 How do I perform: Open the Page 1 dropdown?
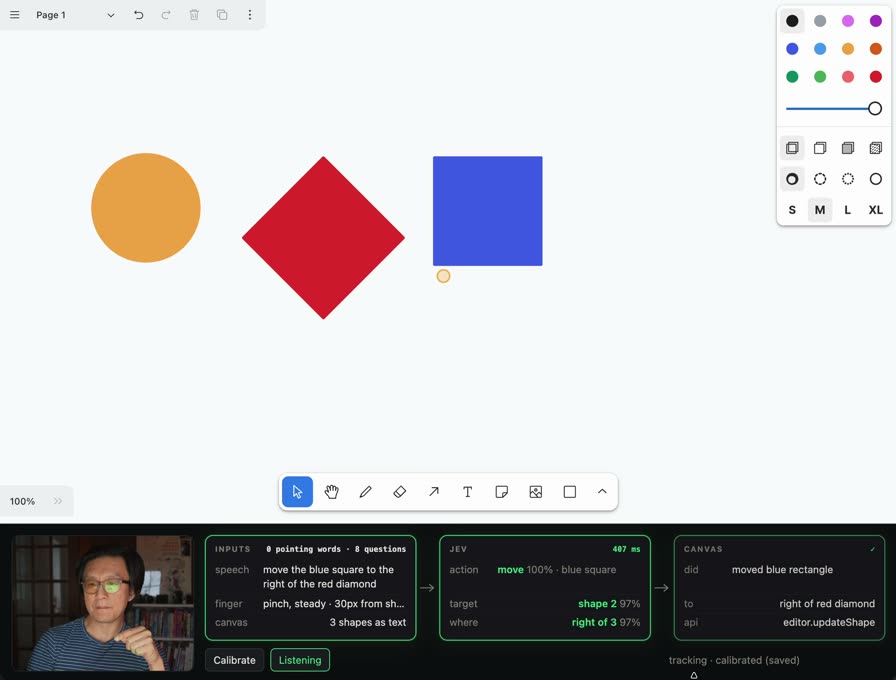(75, 15)
